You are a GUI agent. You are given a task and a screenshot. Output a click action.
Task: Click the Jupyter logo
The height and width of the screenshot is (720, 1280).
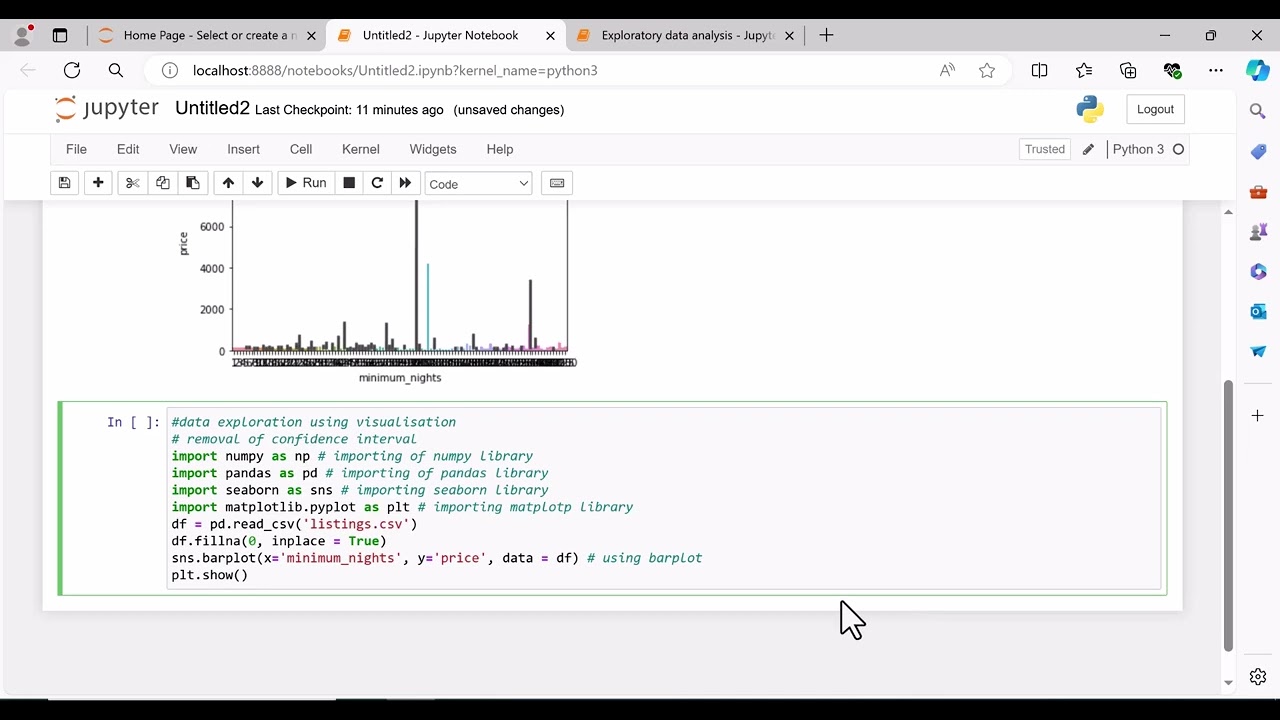pos(107,108)
